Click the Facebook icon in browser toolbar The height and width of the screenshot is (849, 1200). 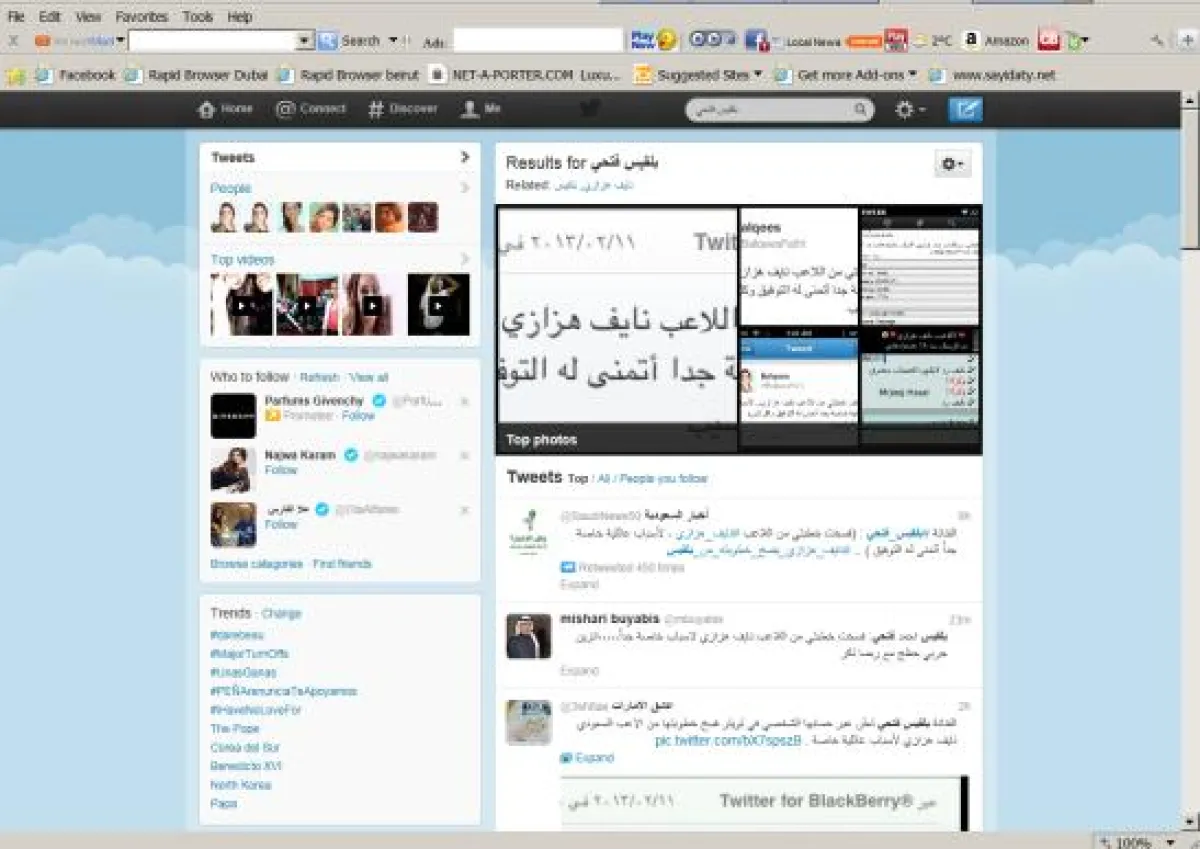(x=756, y=41)
